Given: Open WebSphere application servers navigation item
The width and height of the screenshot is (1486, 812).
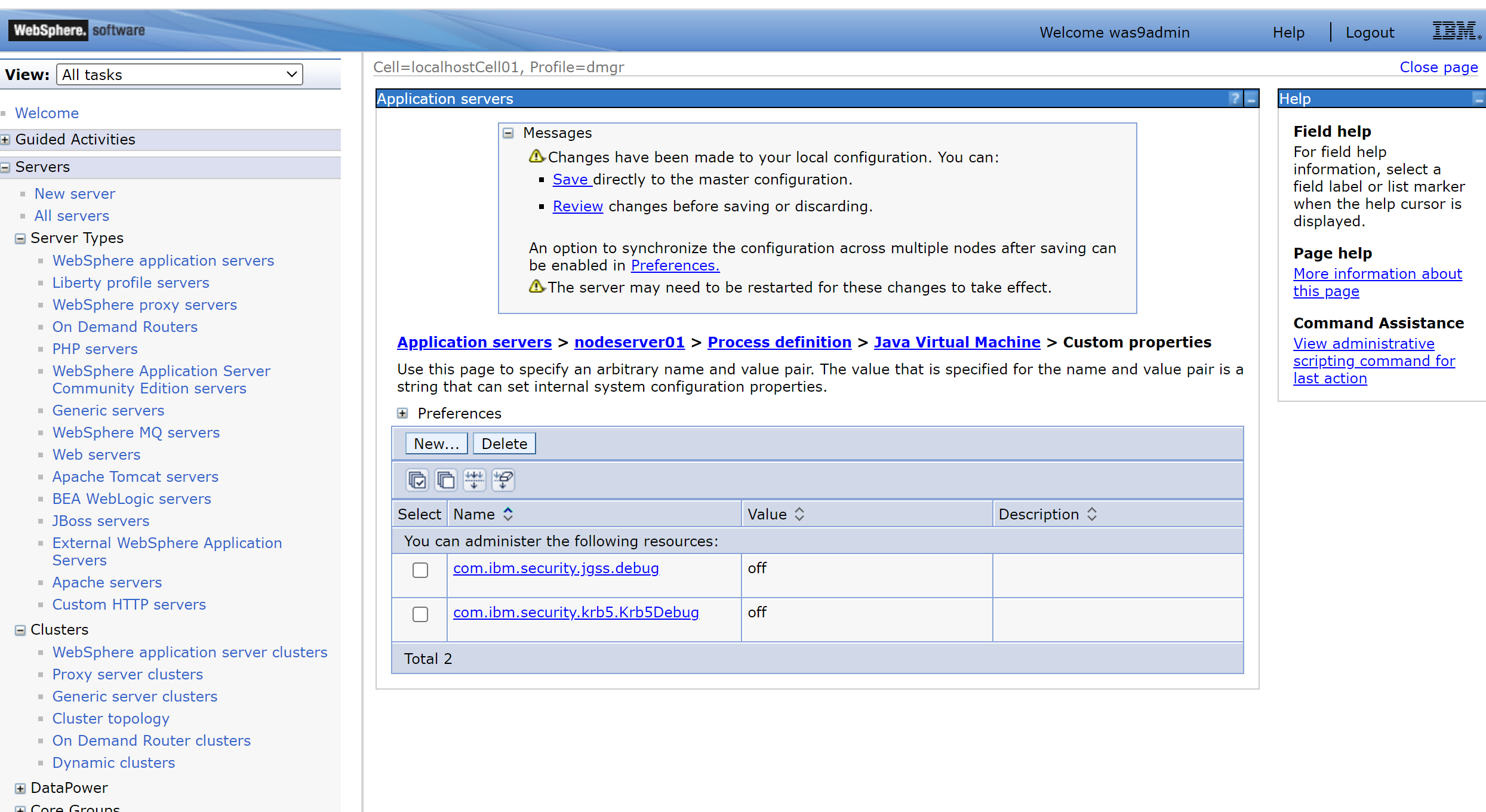Looking at the screenshot, I should pyautogui.click(x=163, y=260).
